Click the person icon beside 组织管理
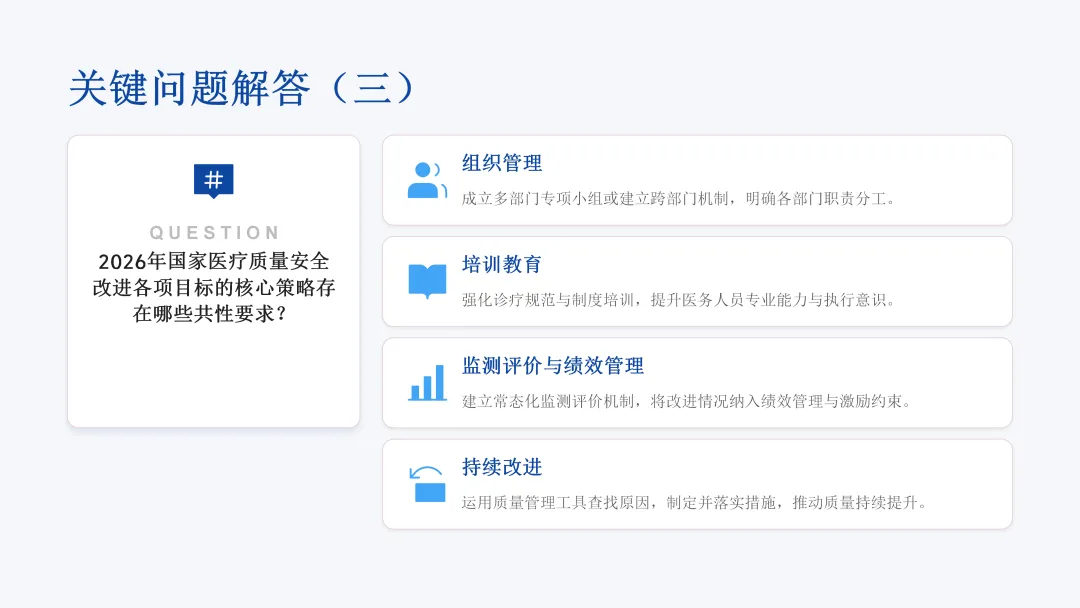The width and height of the screenshot is (1080, 608). tap(427, 180)
